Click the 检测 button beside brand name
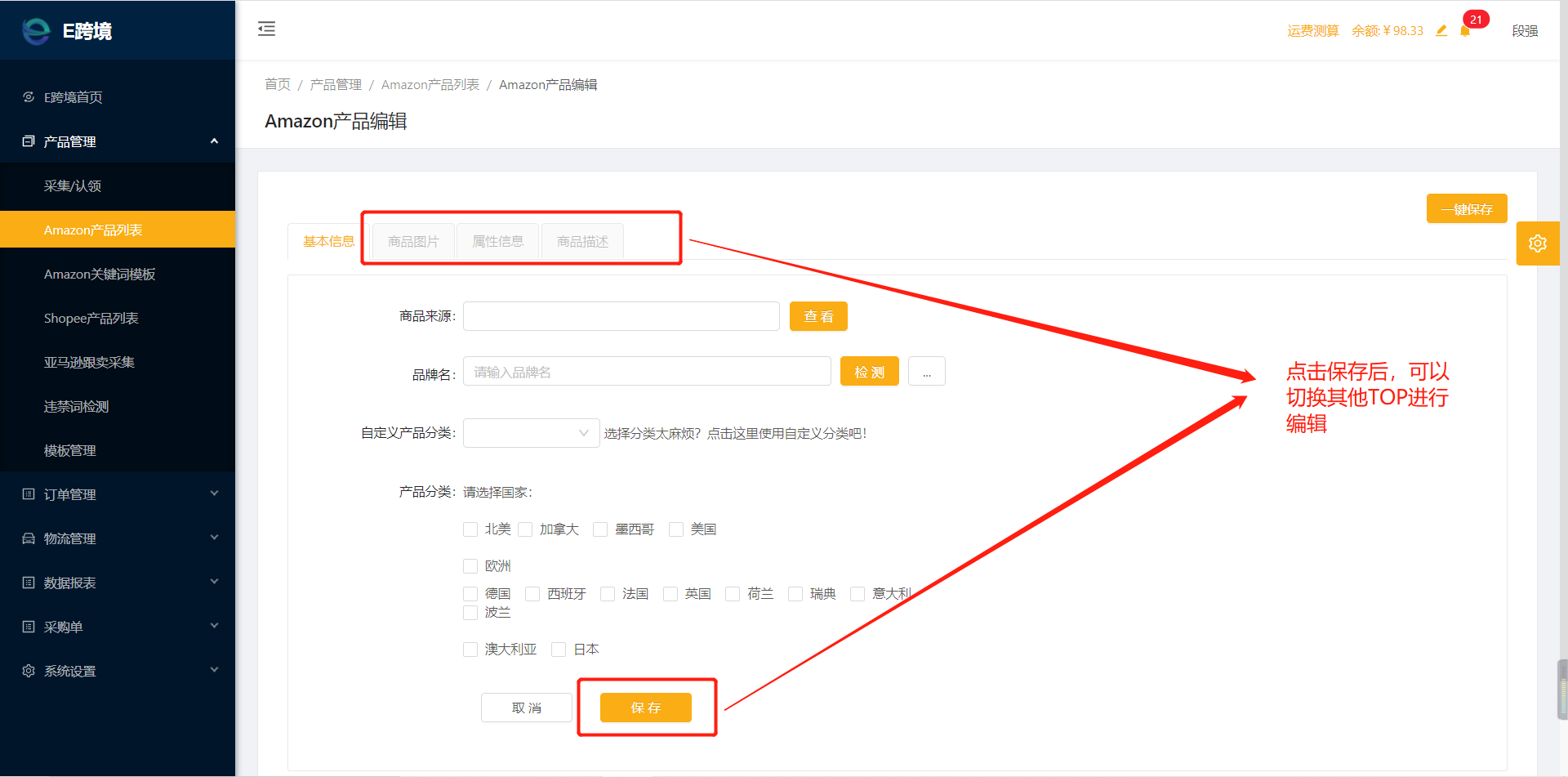This screenshot has width=1568, height=777. (x=870, y=372)
